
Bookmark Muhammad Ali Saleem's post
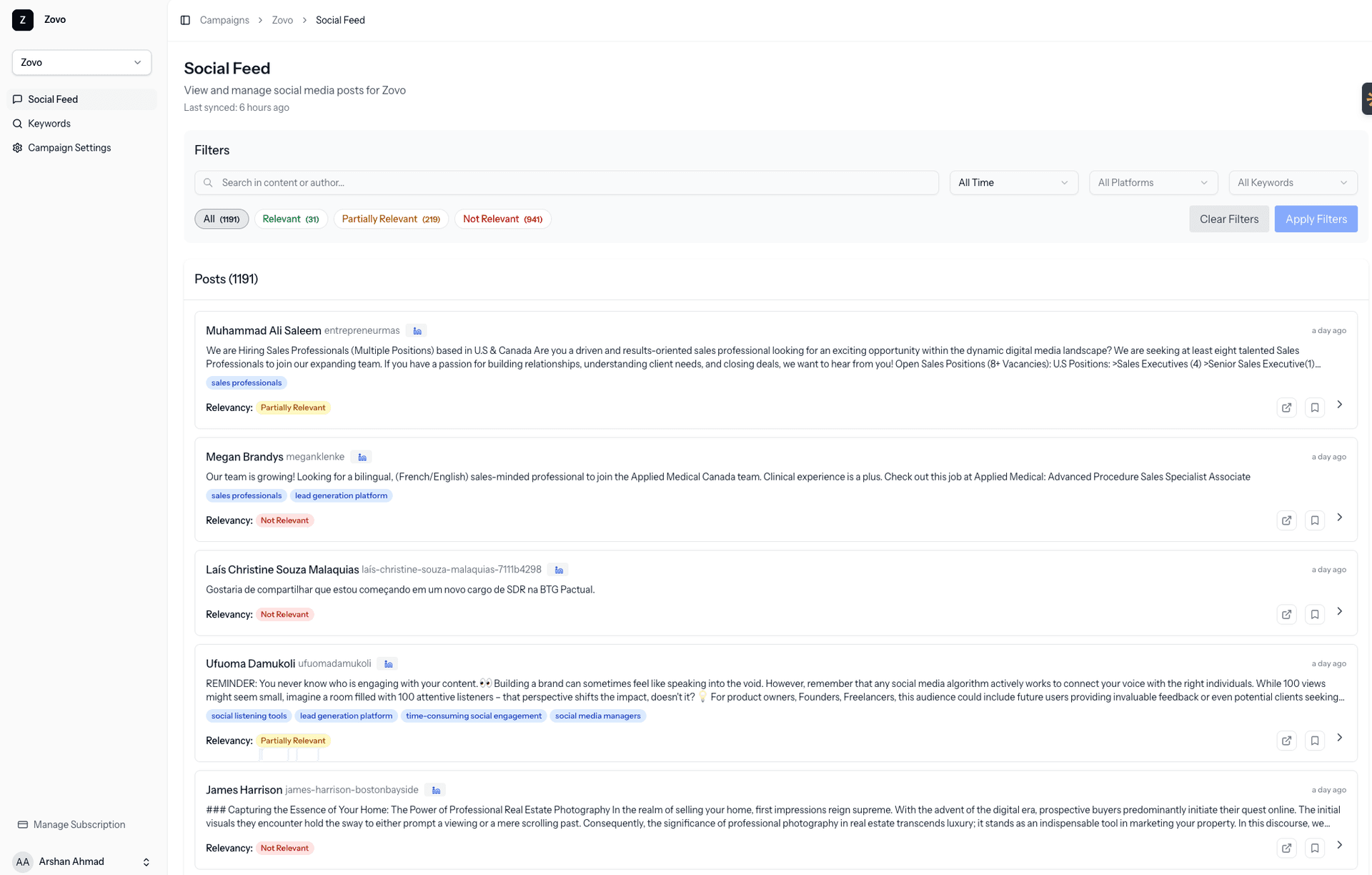click(1314, 407)
